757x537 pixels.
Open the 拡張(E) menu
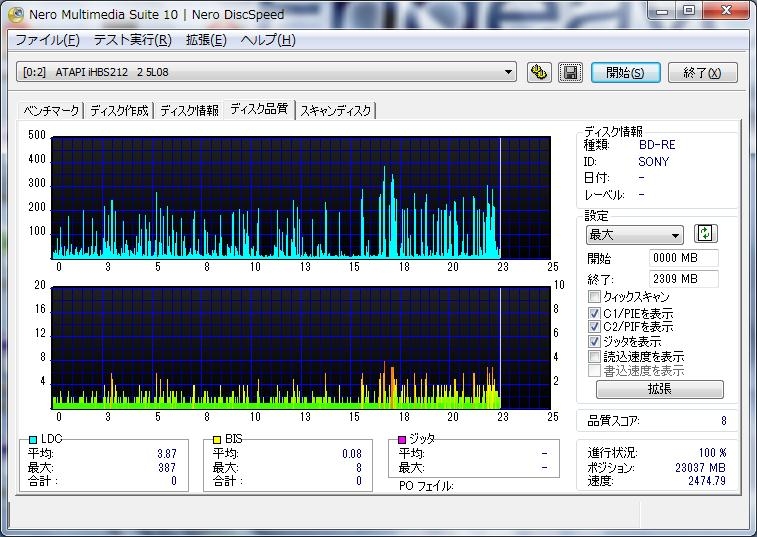pyautogui.click(x=206, y=40)
